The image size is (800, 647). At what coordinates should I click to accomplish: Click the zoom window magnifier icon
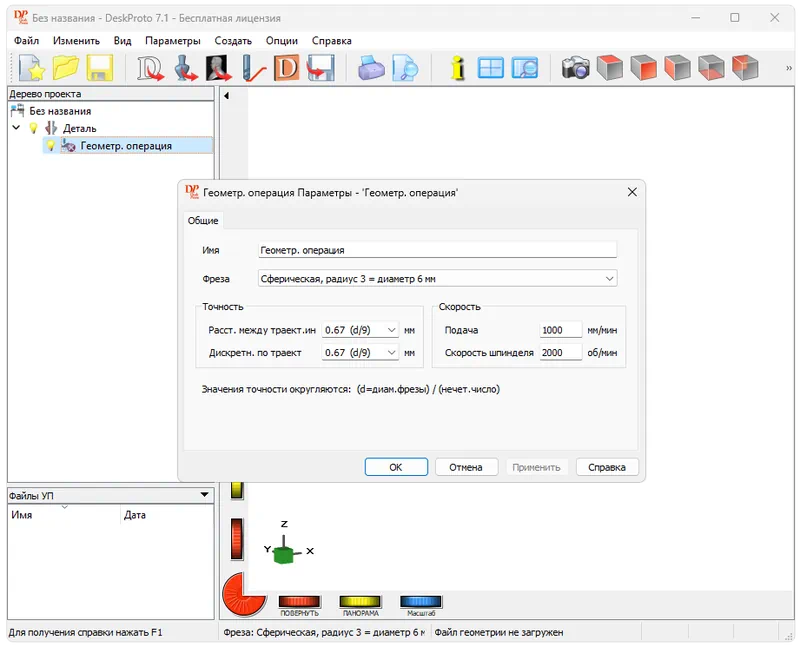point(525,68)
